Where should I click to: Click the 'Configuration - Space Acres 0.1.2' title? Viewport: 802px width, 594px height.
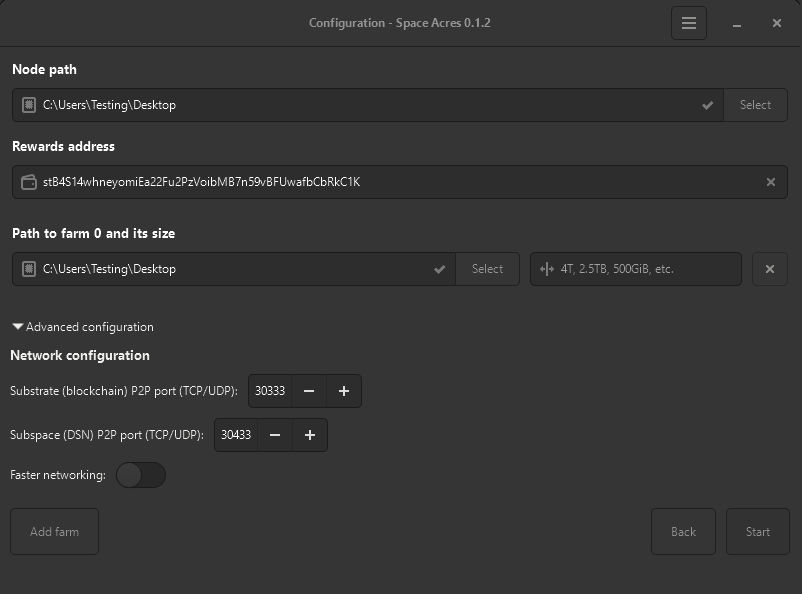click(x=399, y=23)
